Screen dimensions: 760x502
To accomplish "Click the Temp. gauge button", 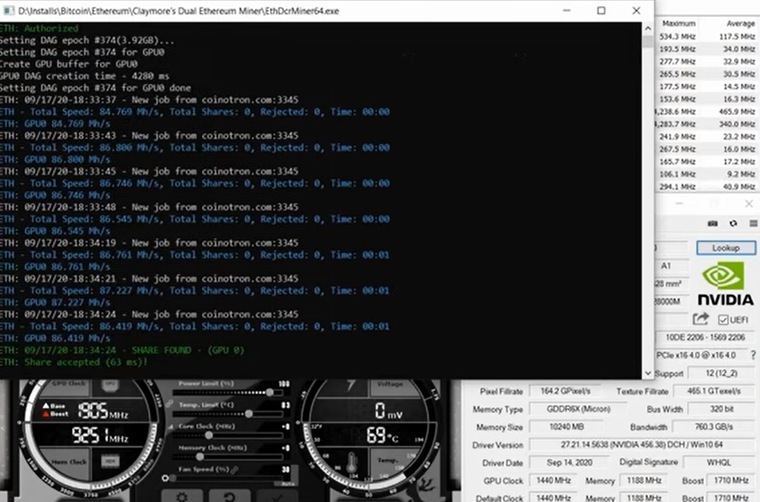I will 388,461.
